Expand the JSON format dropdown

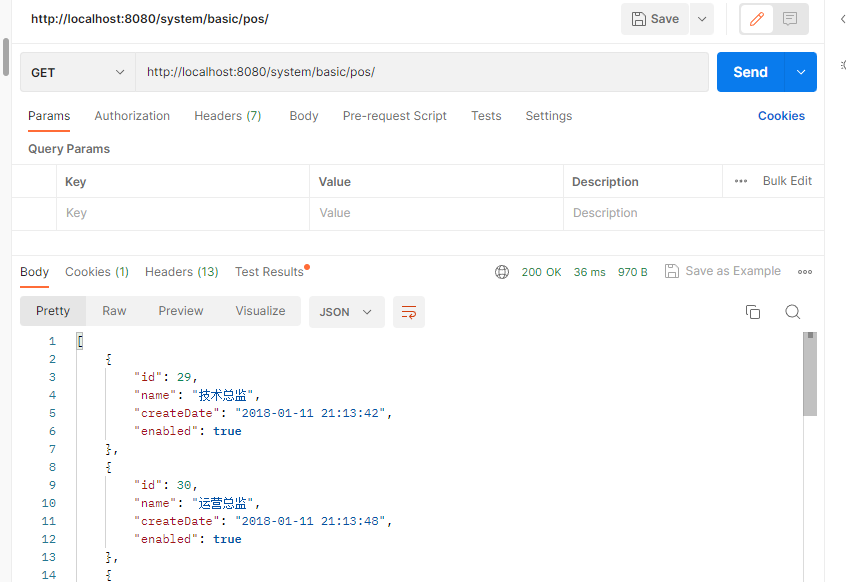pyautogui.click(x=346, y=312)
